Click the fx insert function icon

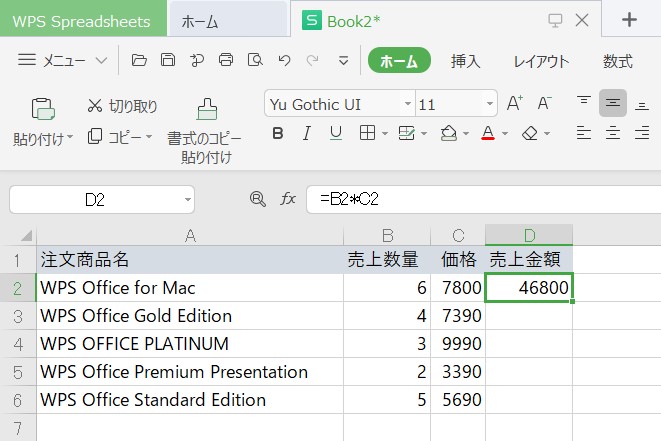click(x=288, y=199)
